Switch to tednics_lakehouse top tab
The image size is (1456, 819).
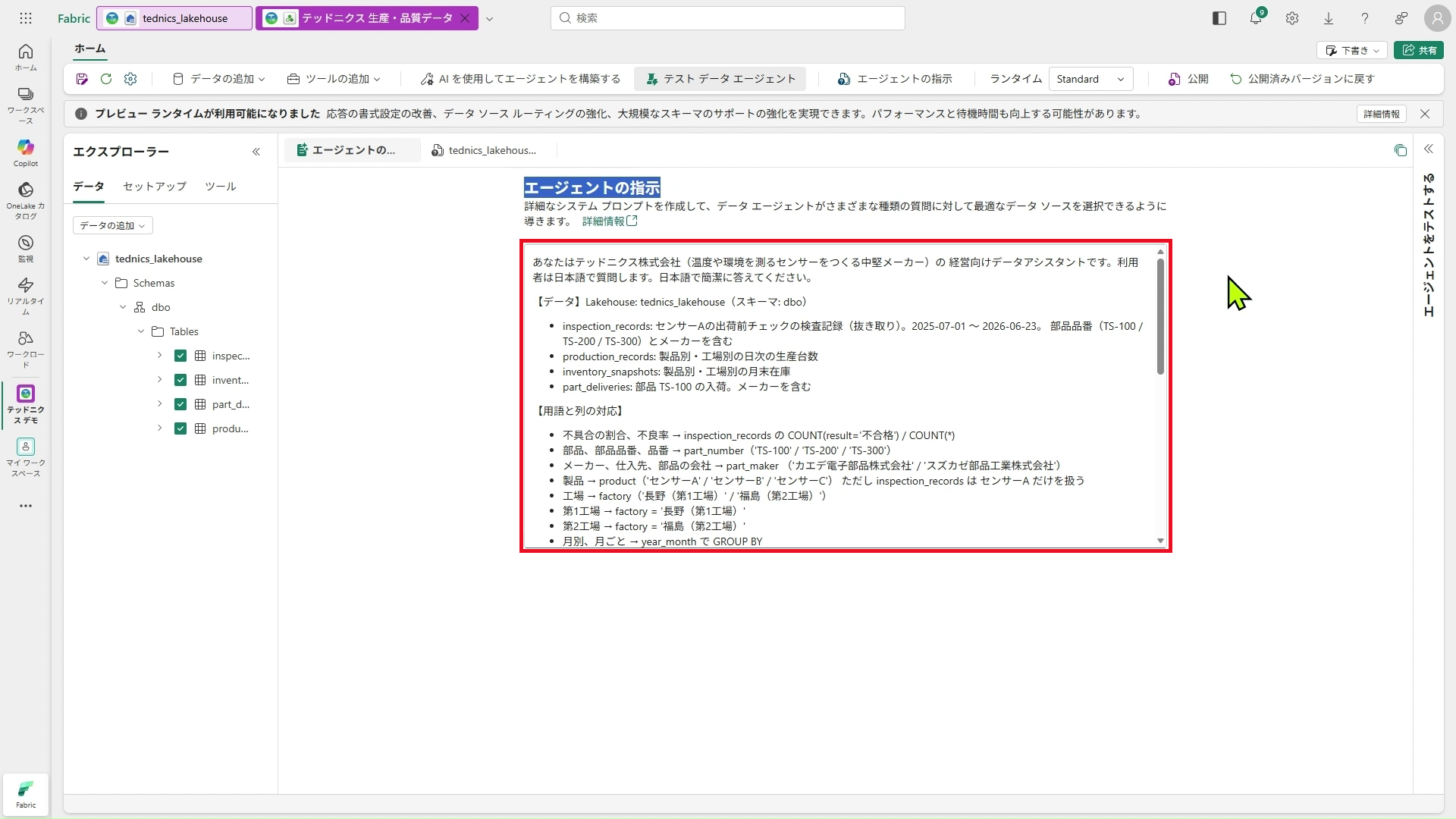coord(174,18)
